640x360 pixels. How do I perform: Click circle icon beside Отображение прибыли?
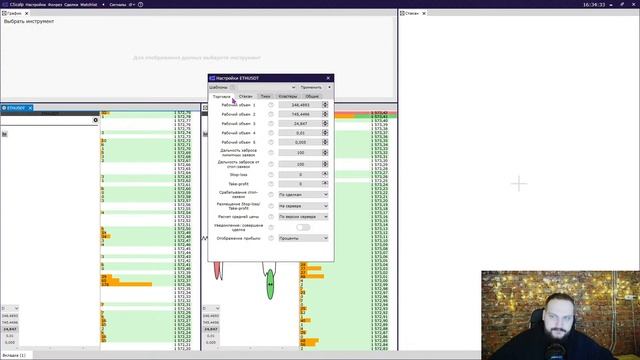pos(271,238)
